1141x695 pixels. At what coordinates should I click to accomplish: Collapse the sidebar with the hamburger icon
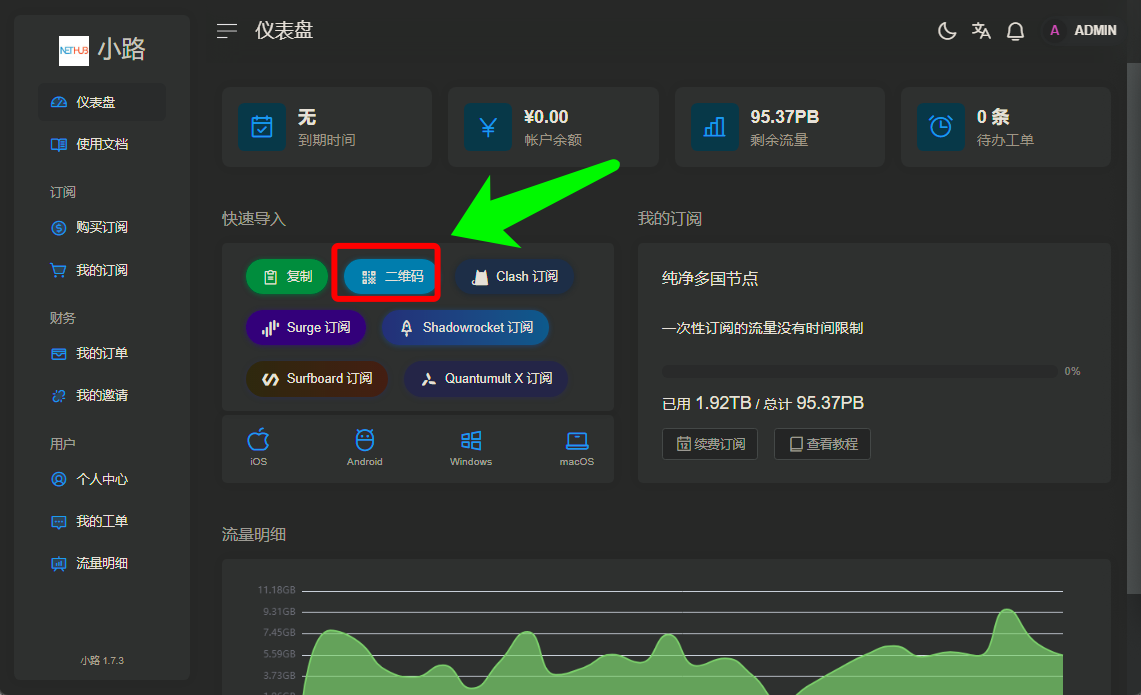click(x=227, y=31)
